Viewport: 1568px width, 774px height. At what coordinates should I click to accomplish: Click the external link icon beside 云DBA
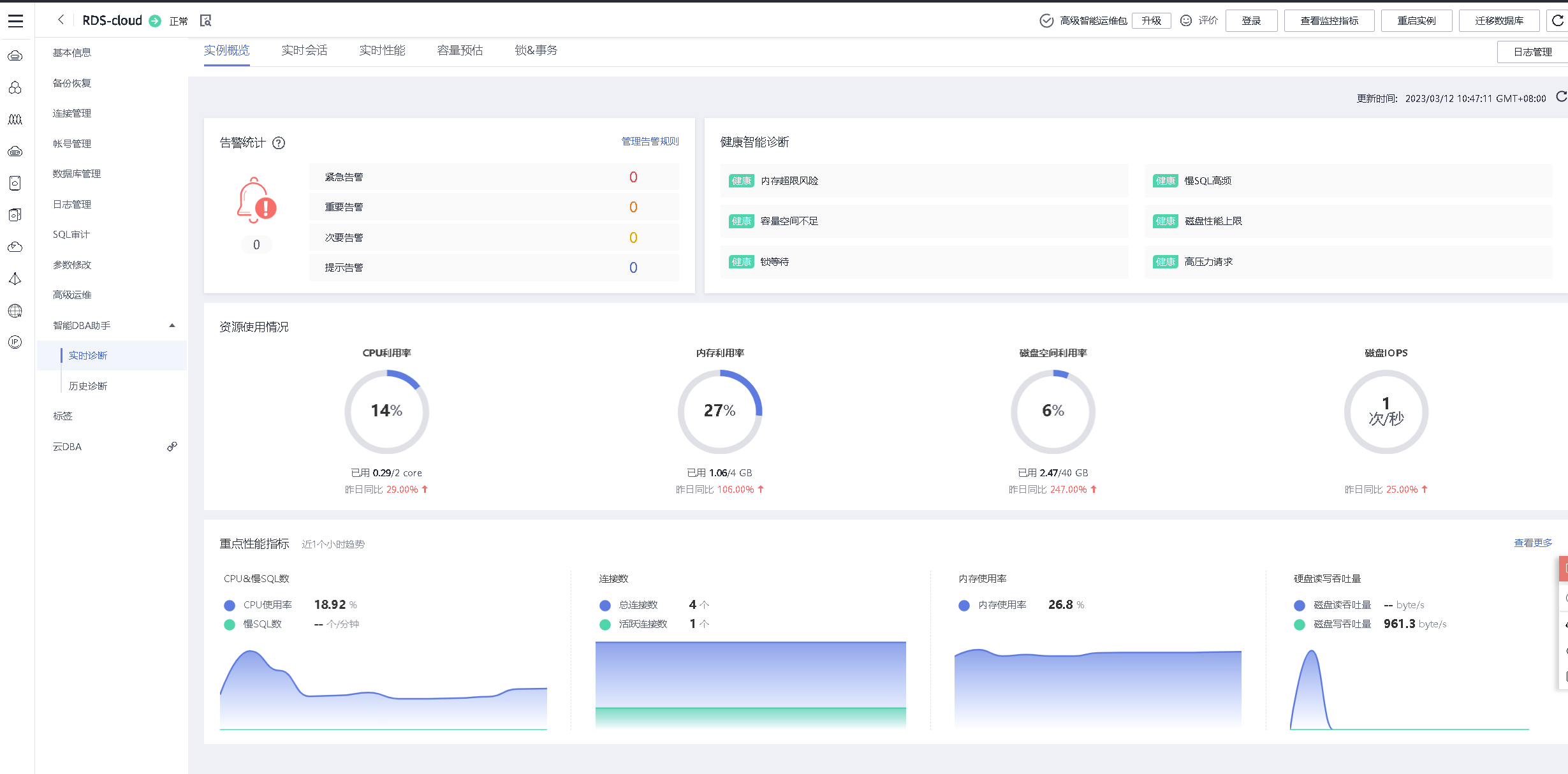pyautogui.click(x=172, y=446)
